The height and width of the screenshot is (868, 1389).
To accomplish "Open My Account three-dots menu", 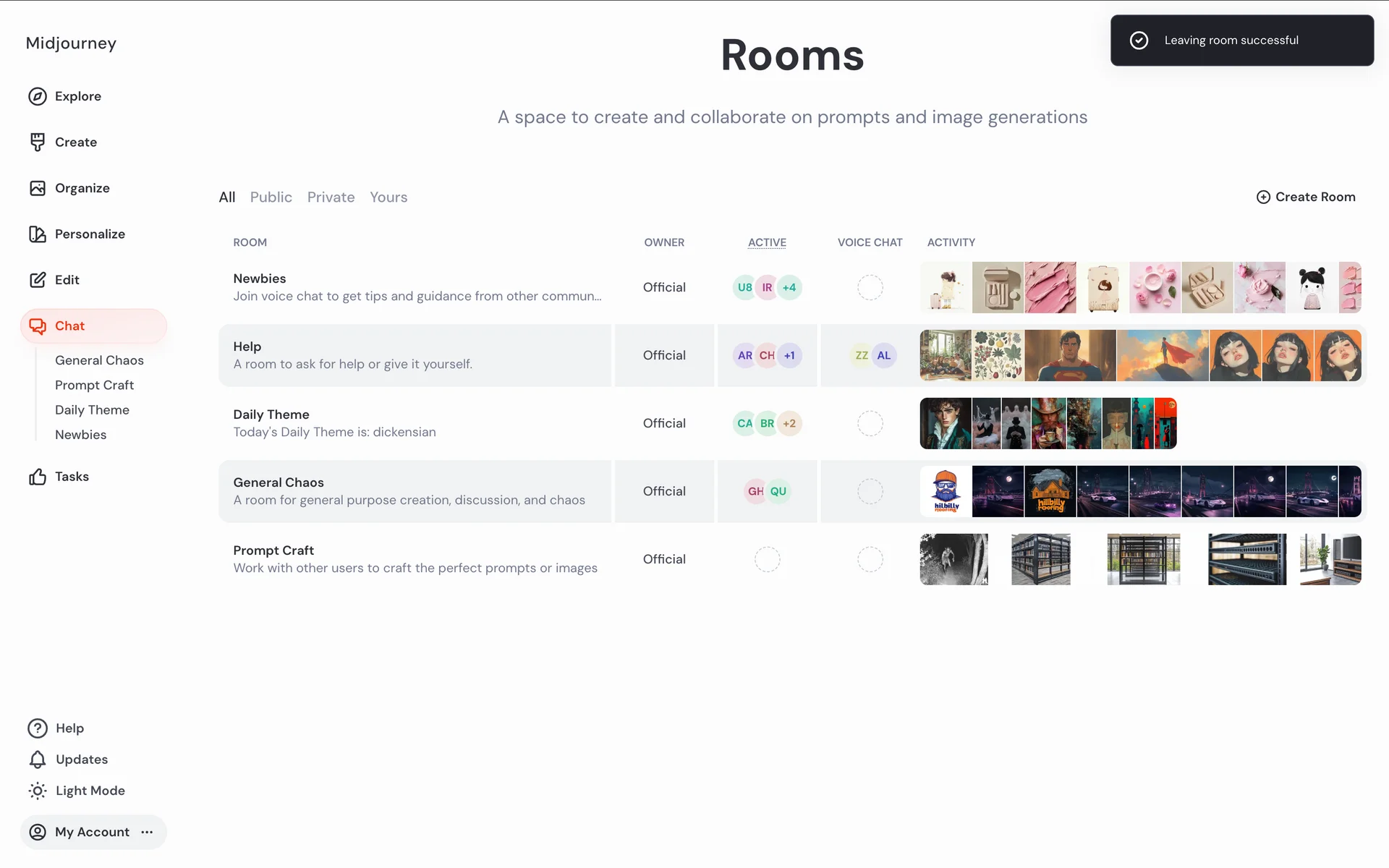I will click(148, 833).
